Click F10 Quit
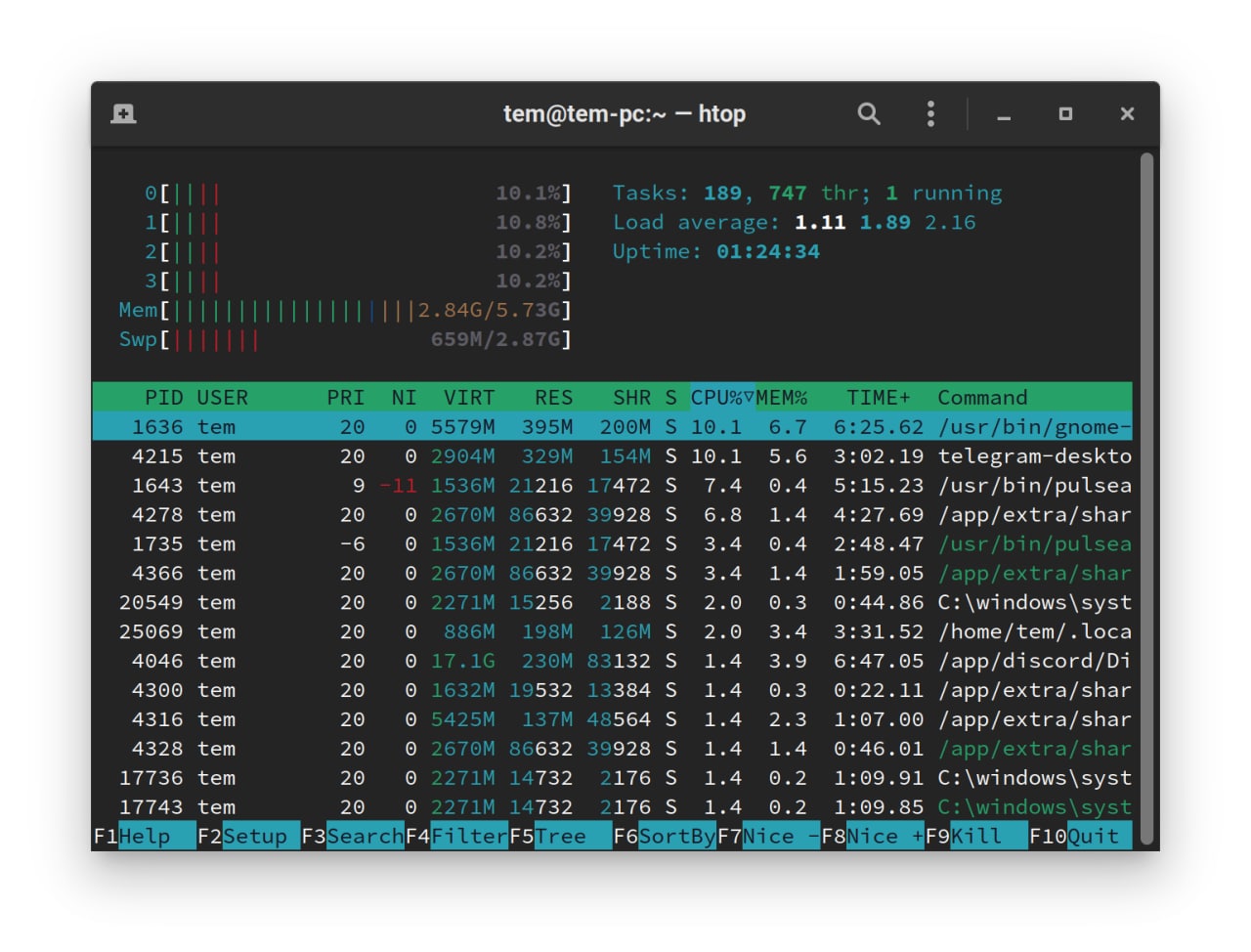This screenshot has height=952, width=1251. [1080, 837]
